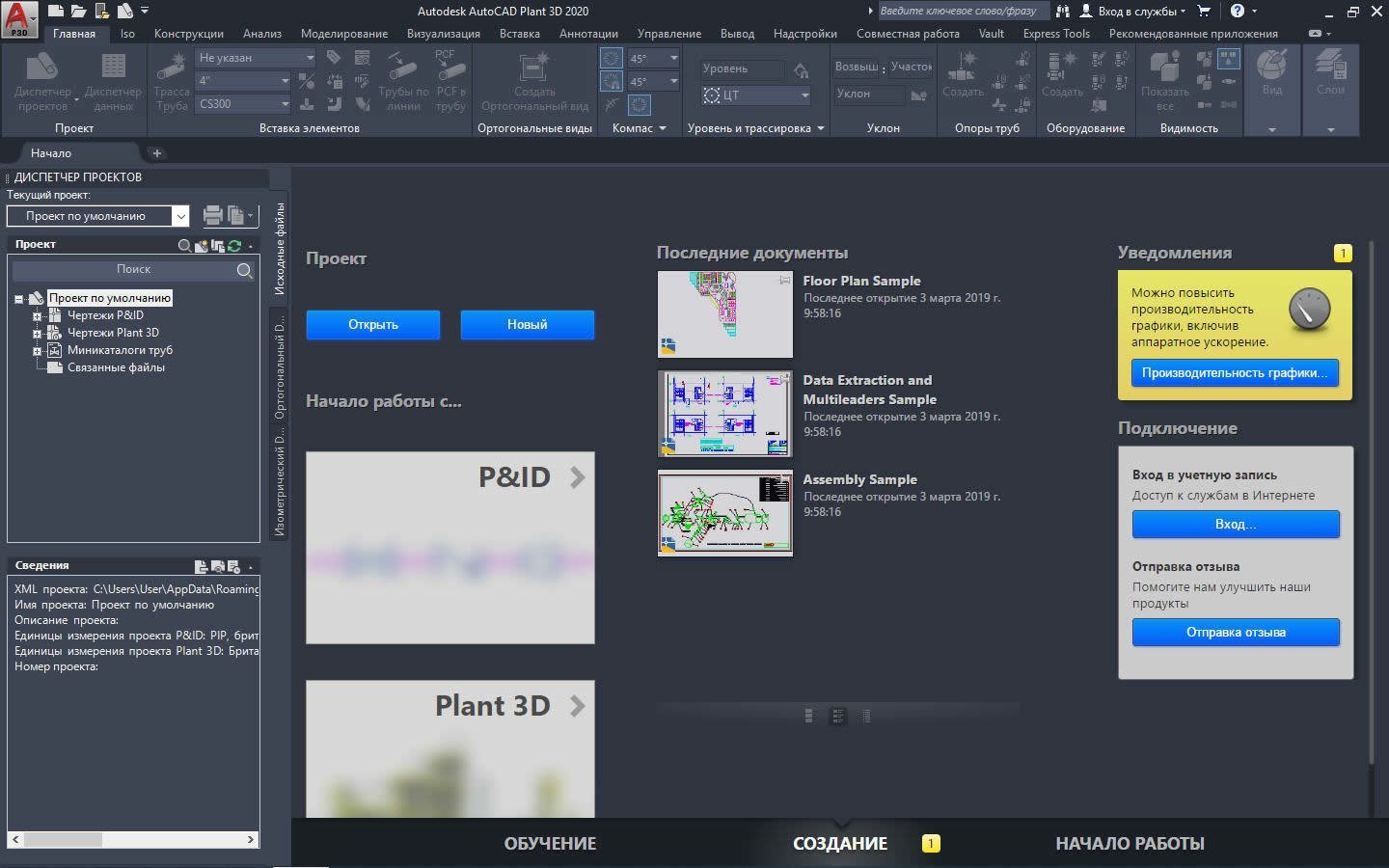1389x868 pixels.
Task: Open the Assembly Sample thumbnail
Action: point(725,513)
